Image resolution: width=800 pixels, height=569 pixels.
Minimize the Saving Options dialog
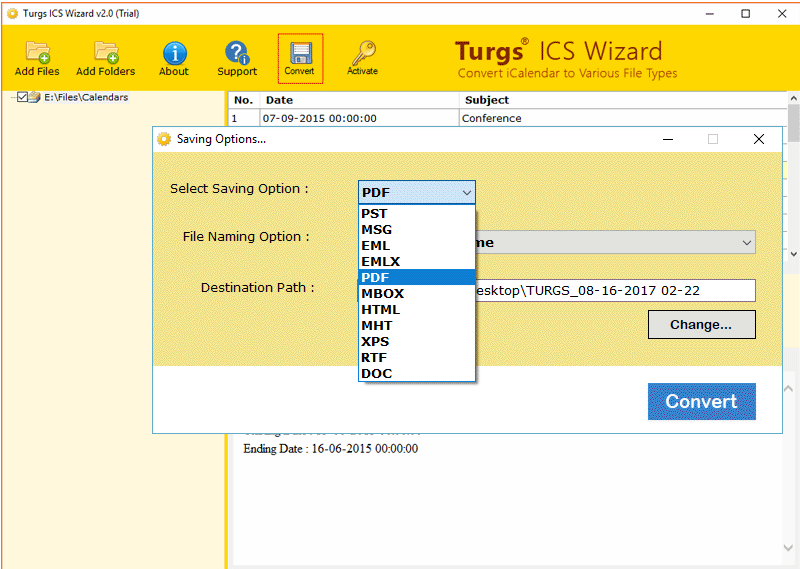[x=668, y=139]
